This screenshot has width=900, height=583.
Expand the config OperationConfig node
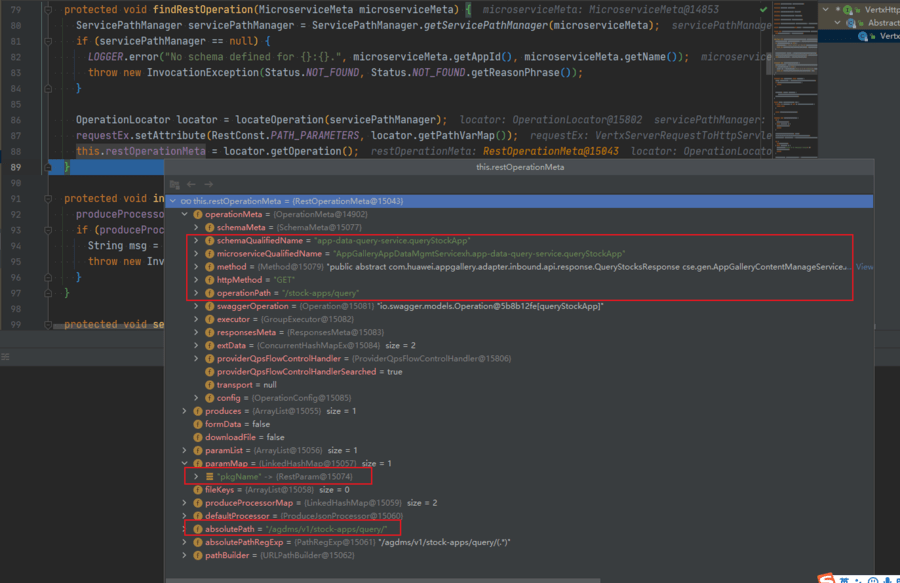click(196, 398)
